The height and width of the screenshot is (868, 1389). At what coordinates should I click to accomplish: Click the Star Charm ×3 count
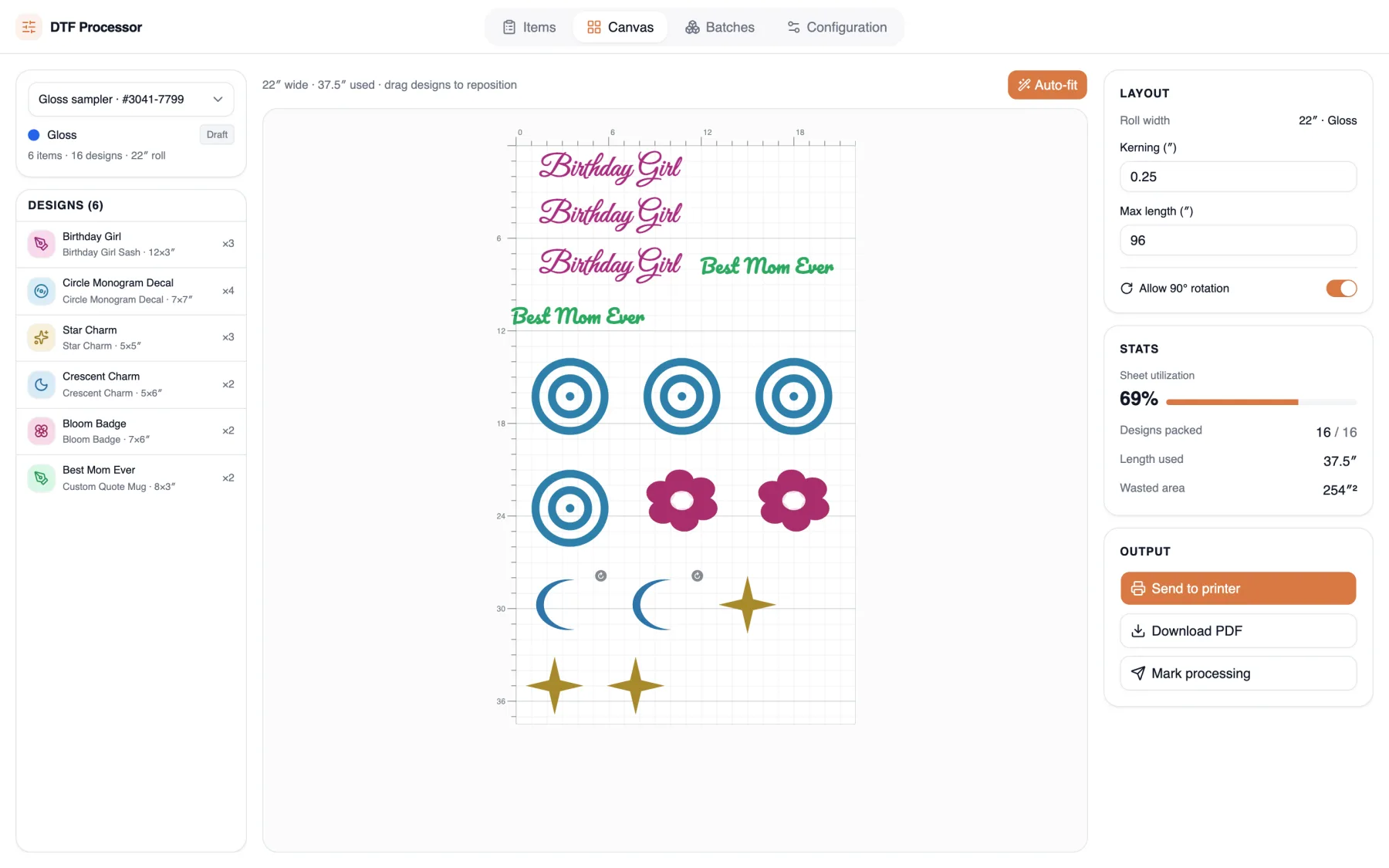(x=228, y=337)
